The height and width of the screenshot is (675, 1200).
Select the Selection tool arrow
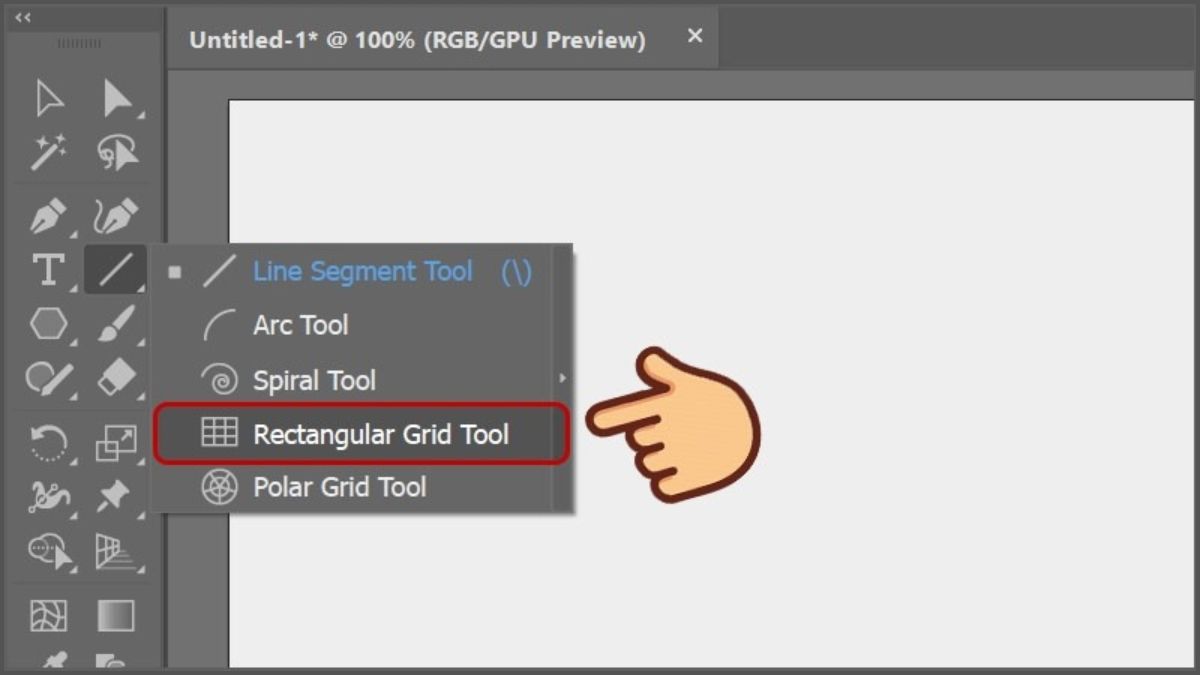[49, 98]
